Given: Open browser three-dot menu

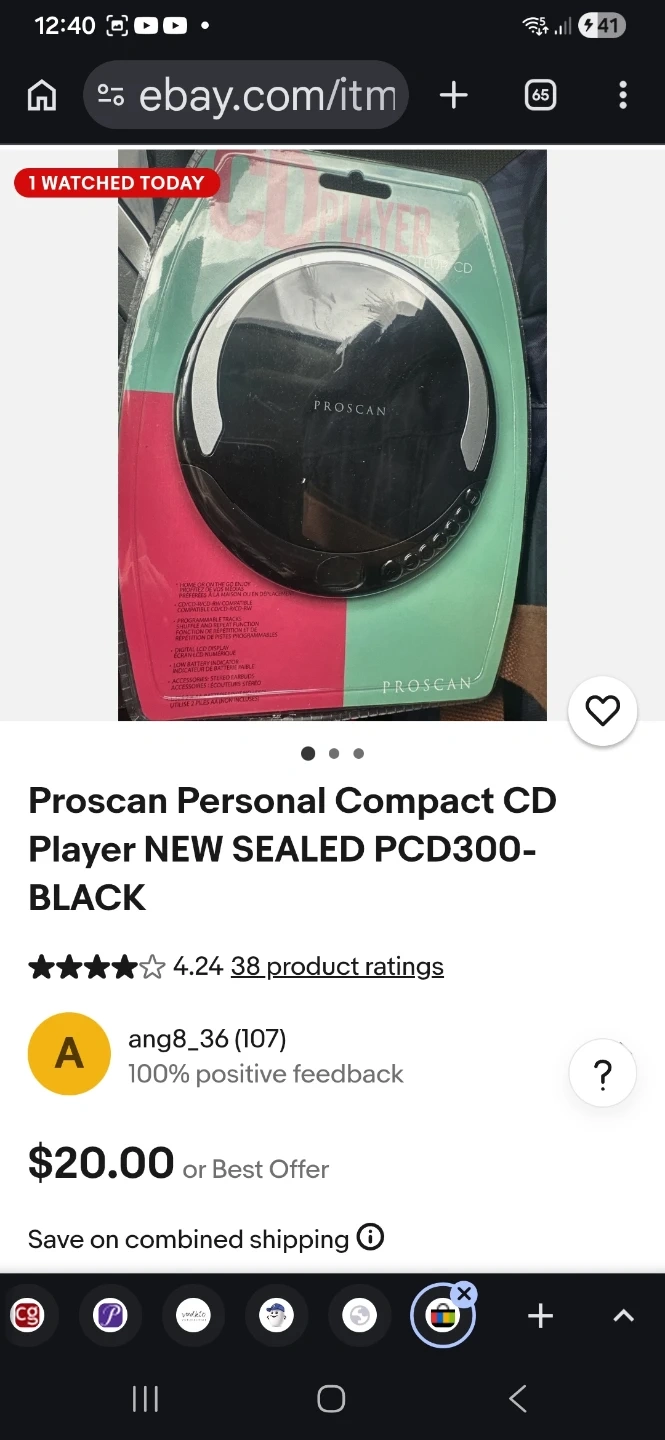Looking at the screenshot, I should pos(623,95).
